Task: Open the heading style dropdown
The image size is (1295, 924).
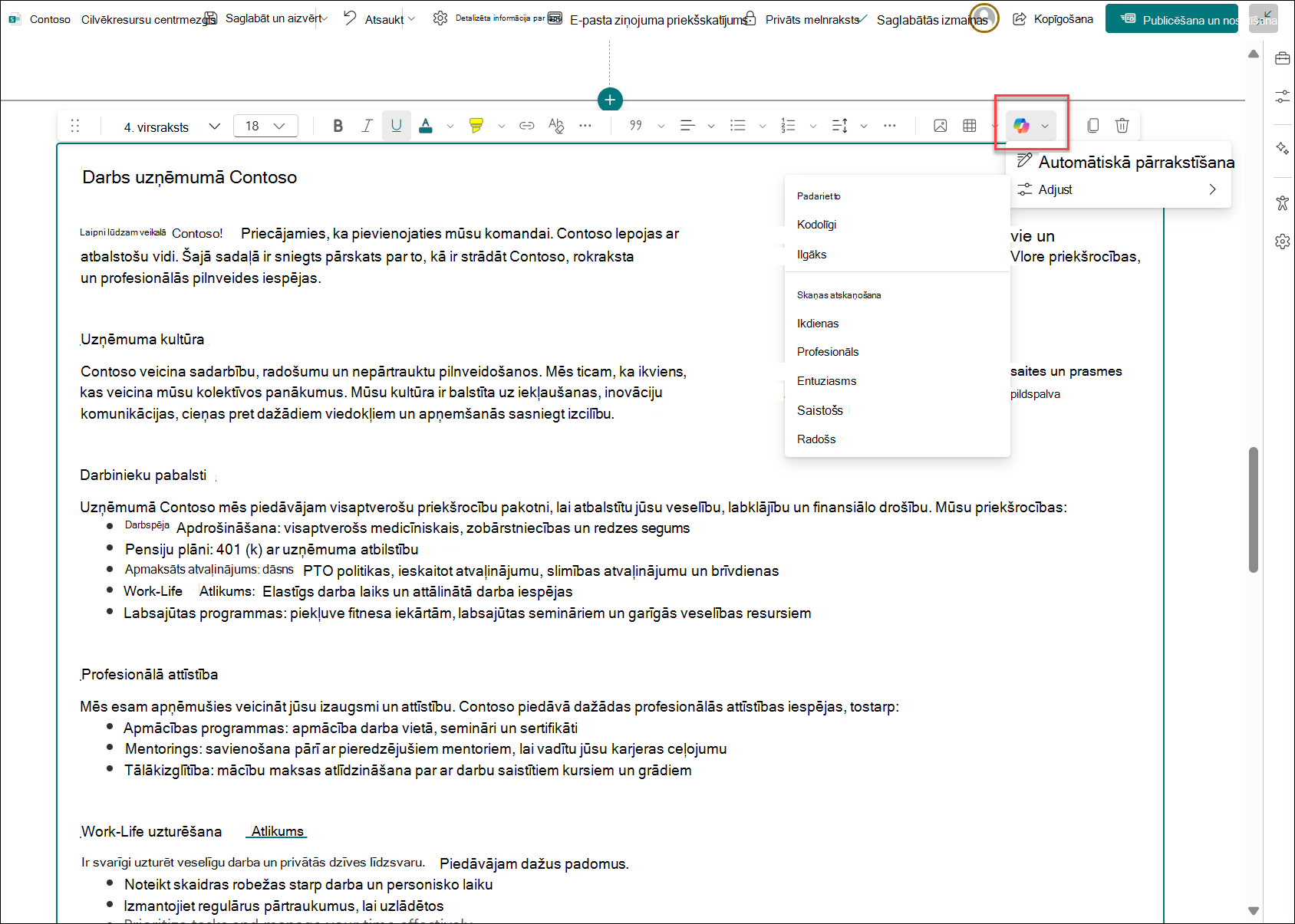Action: click(x=172, y=127)
